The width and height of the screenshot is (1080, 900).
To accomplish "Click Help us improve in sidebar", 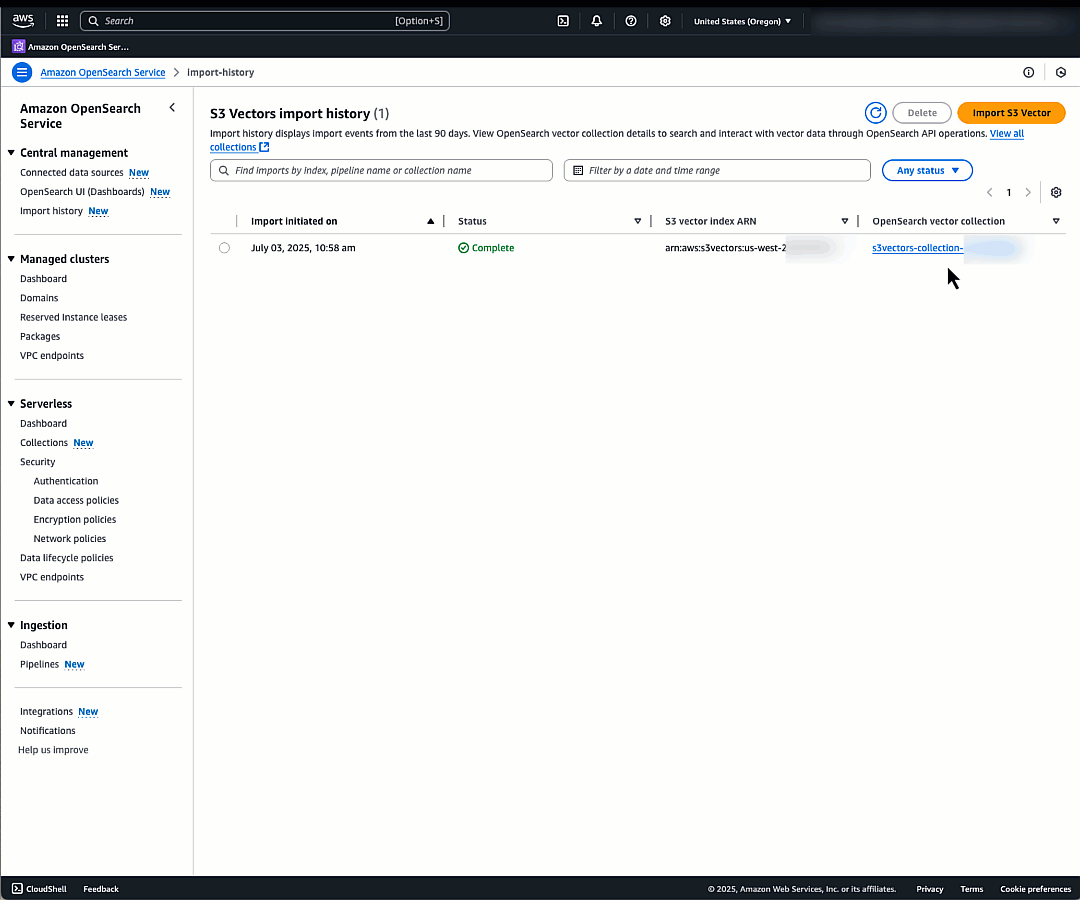I will click(53, 750).
